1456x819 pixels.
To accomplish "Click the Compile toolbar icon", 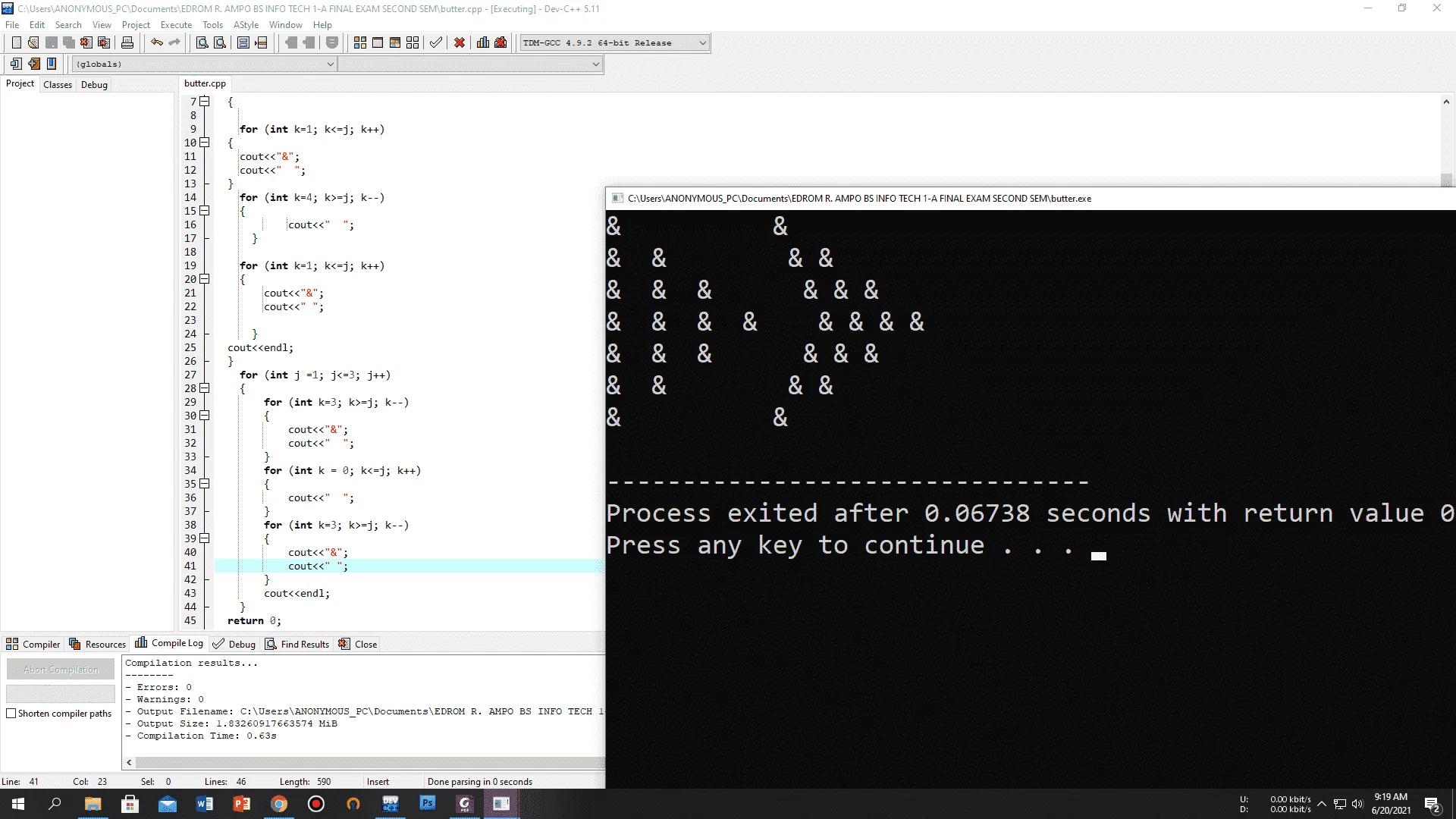I will [360, 42].
